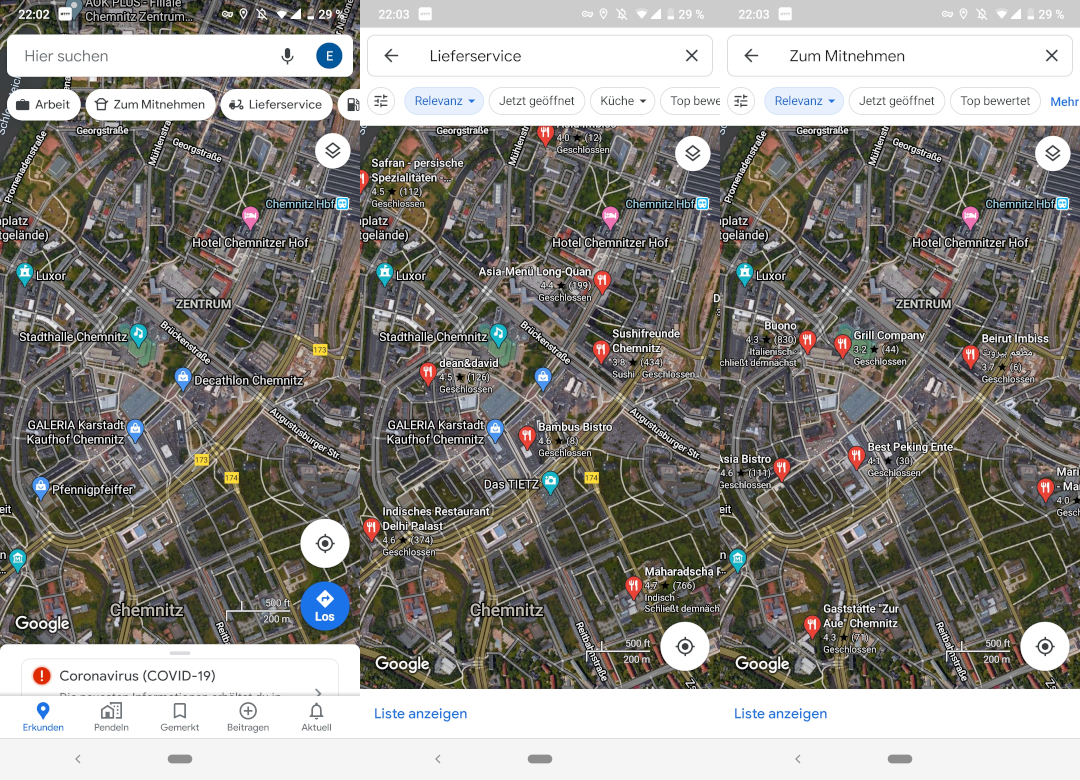The height and width of the screenshot is (780, 1080).
Task: Clear the Lieferservice search with X
Action: coord(692,56)
